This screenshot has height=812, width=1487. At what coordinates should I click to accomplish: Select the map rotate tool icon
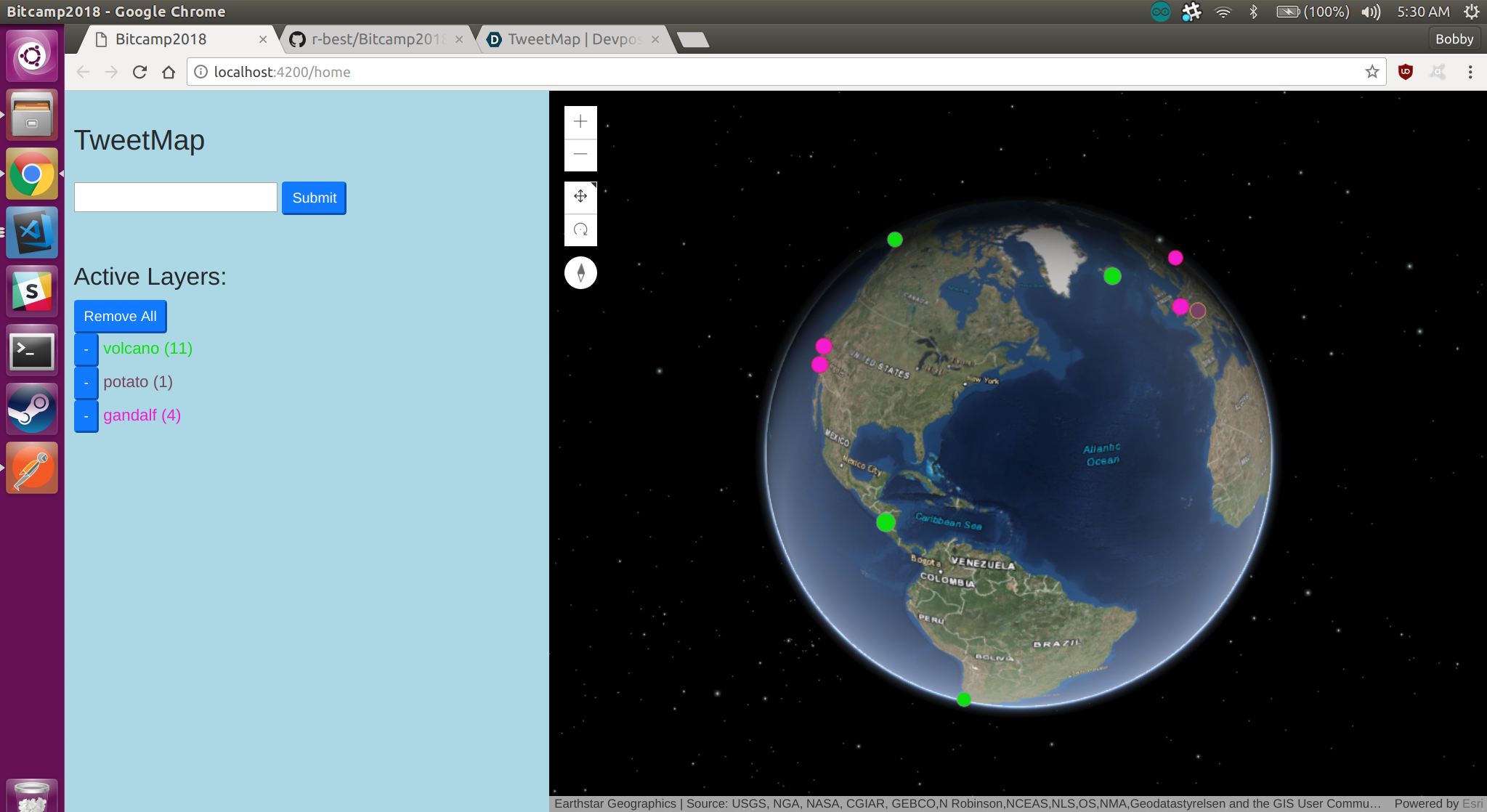[x=580, y=230]
